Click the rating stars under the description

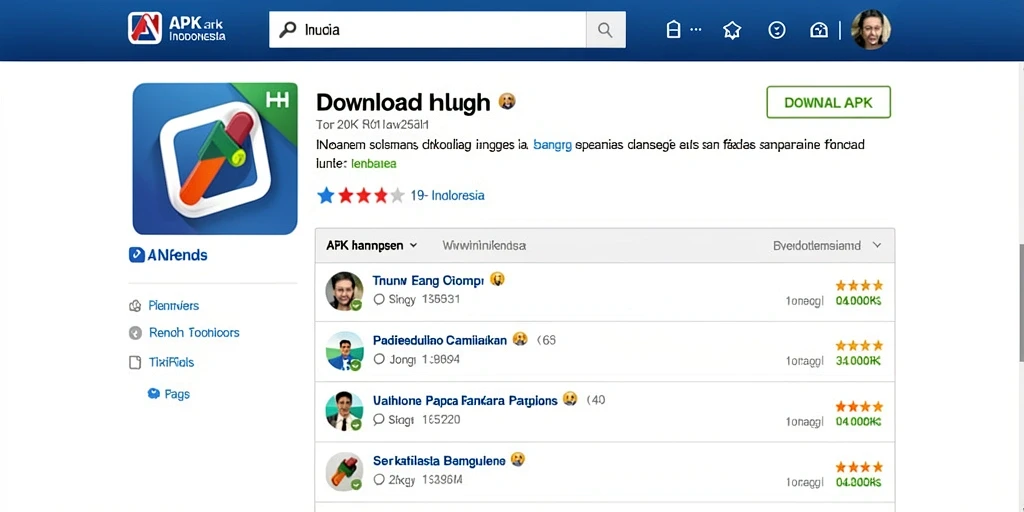tap(360, 195)
